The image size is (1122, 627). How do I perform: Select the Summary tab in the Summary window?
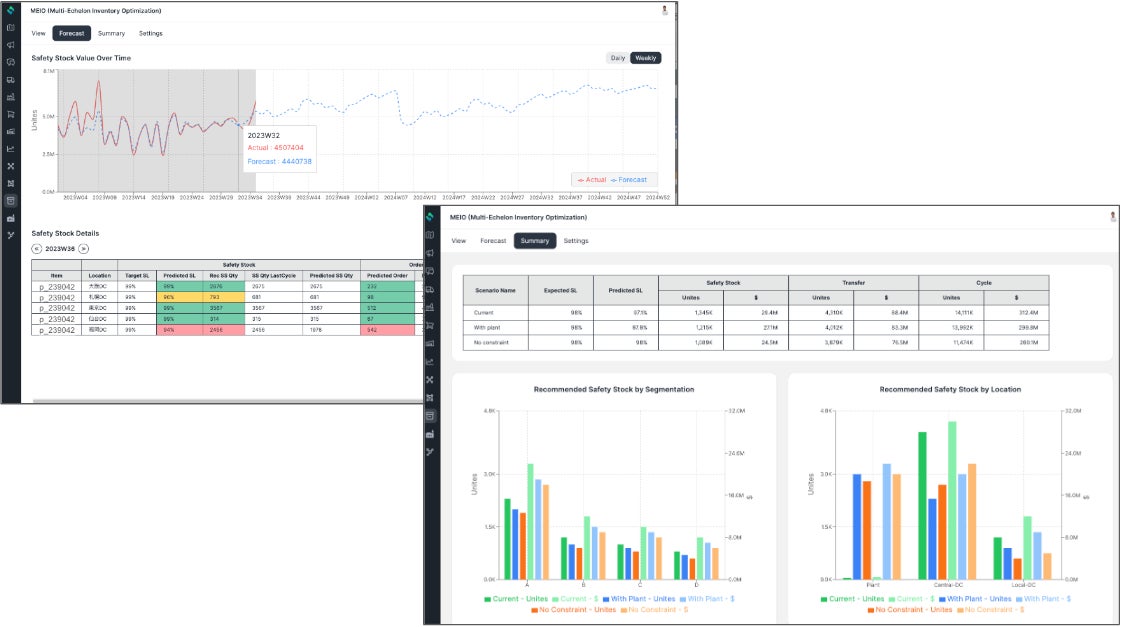tap(535, 241)
